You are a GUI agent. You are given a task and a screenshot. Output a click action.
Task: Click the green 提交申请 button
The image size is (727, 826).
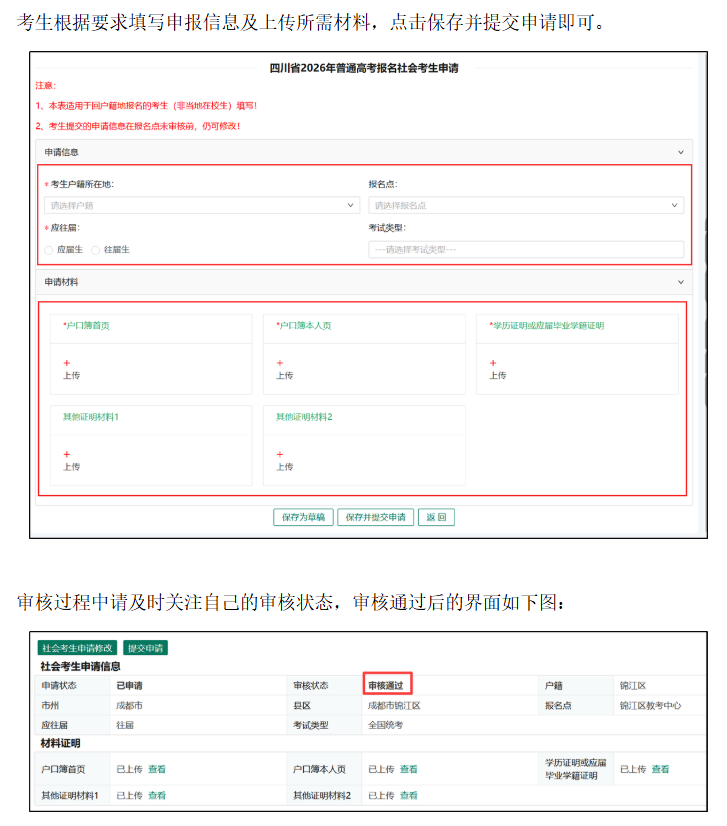click(146, 648)
